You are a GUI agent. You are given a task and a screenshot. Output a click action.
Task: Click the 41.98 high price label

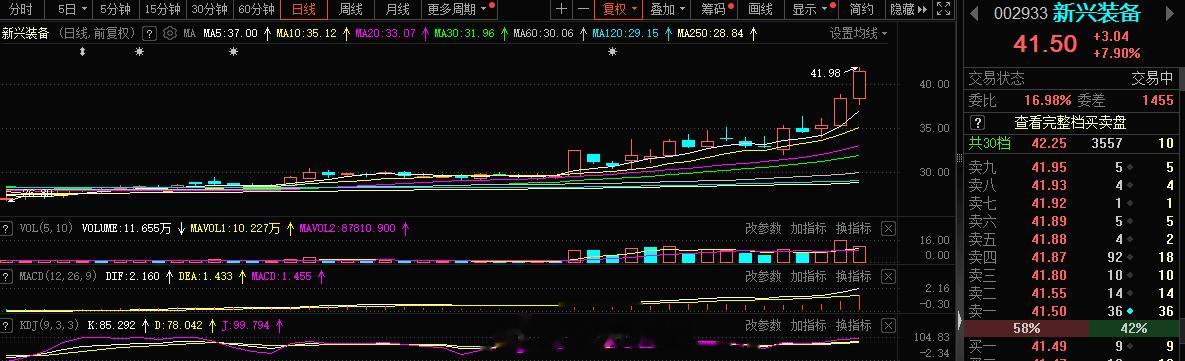coord(825,73)
